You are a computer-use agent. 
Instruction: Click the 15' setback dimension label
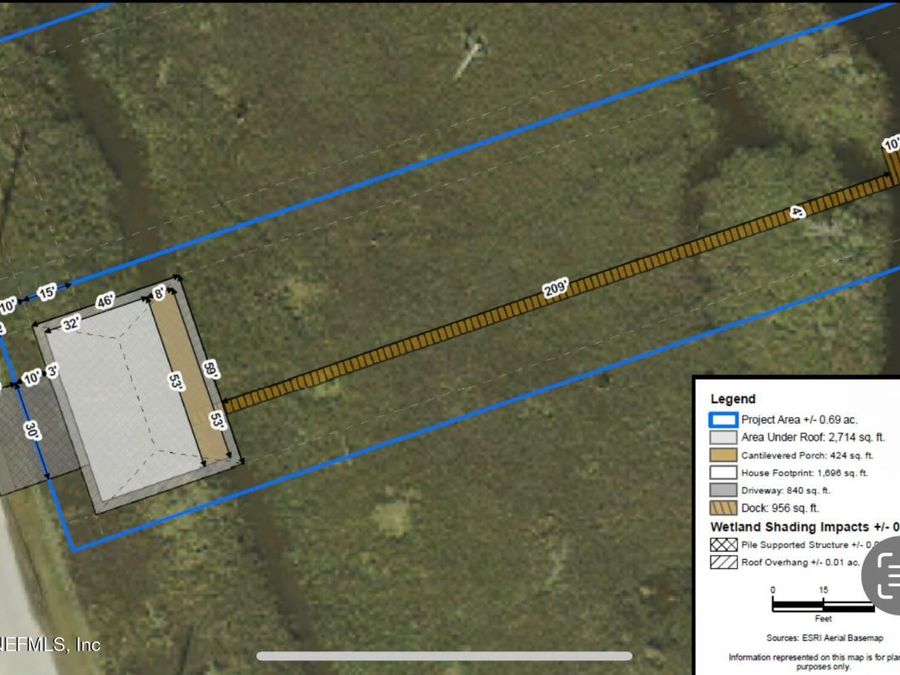(x=46, y=292)
